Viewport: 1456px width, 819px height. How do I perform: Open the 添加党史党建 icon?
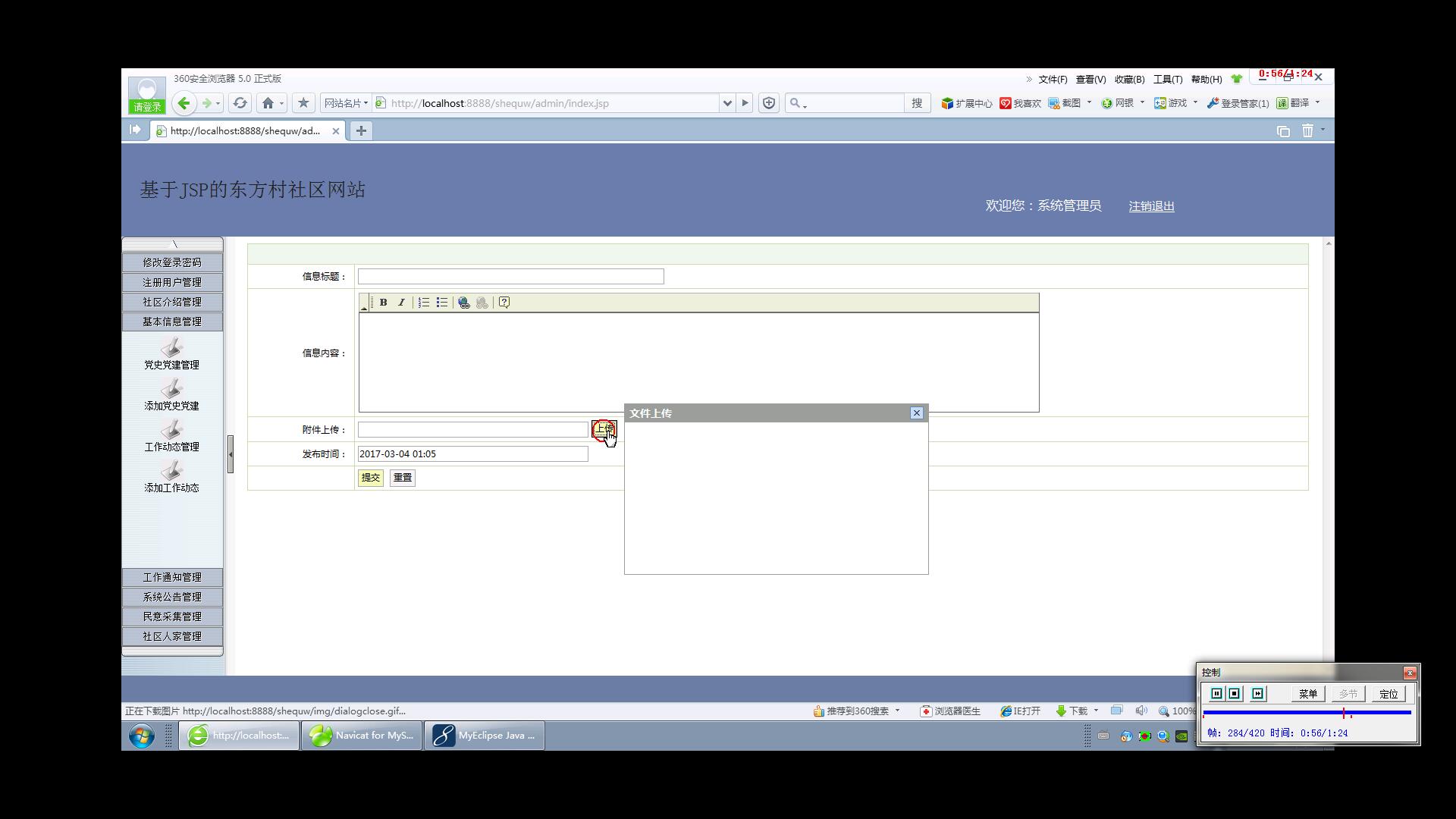172,388
